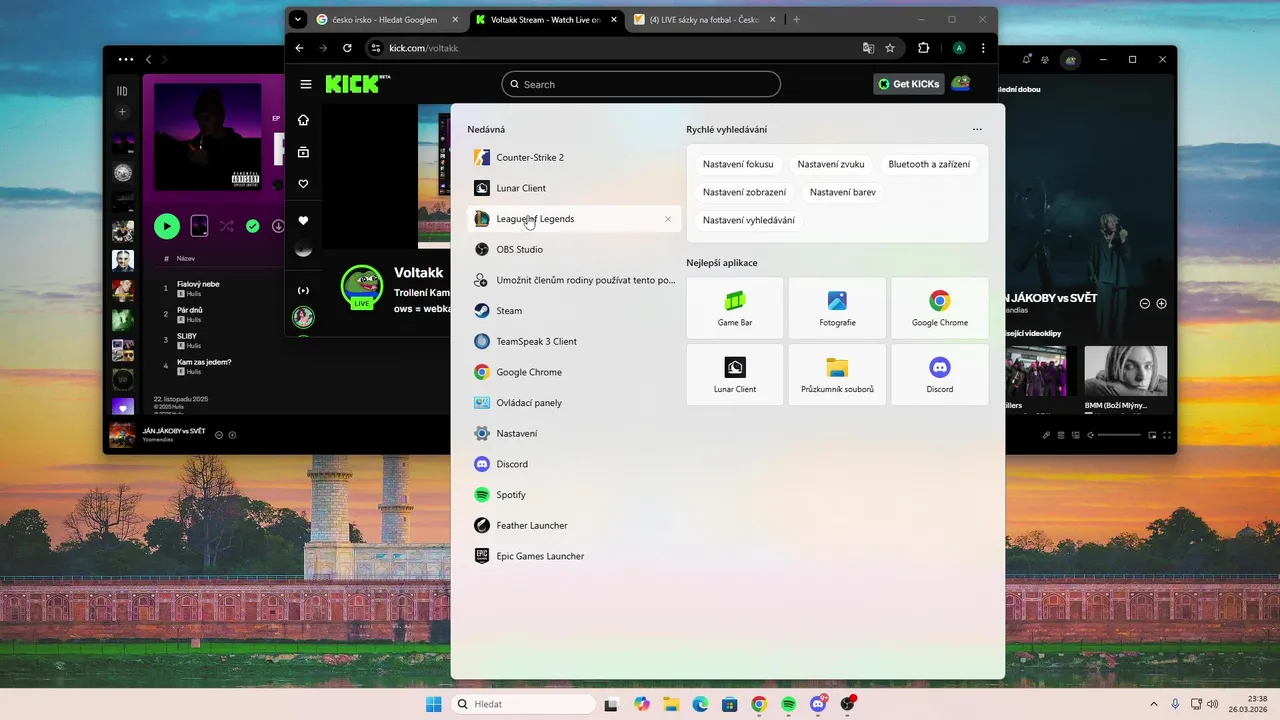Select Nastavení vyhledávání chip
Viewport: 1280px width, 720px height.
(749, 220)
